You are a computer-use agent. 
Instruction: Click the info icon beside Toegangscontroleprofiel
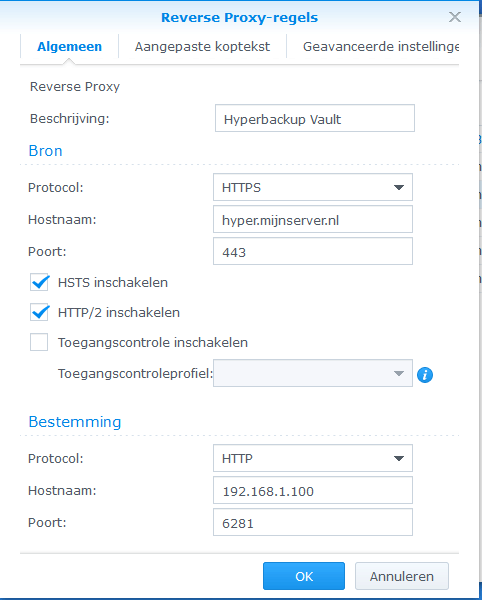[x=425, y=375]
